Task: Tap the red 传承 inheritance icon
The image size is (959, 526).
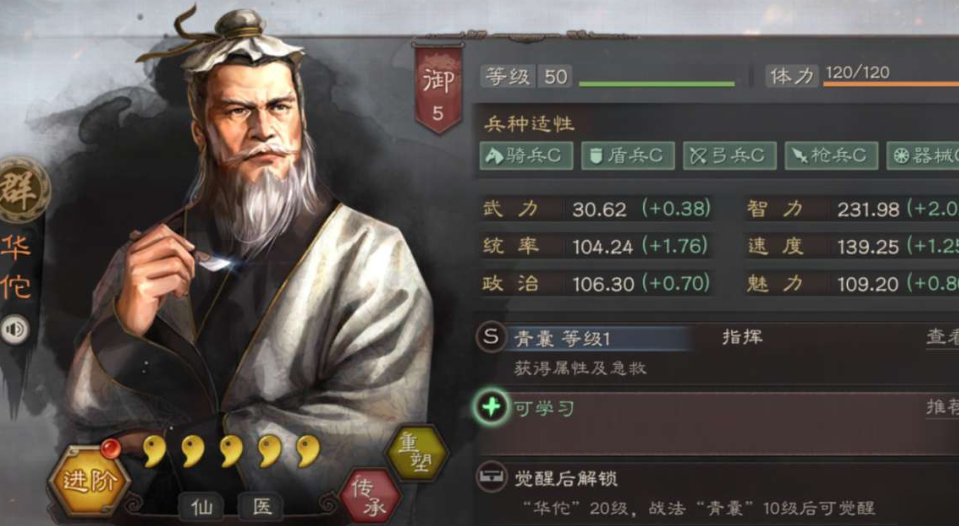Action: point(371,495)
